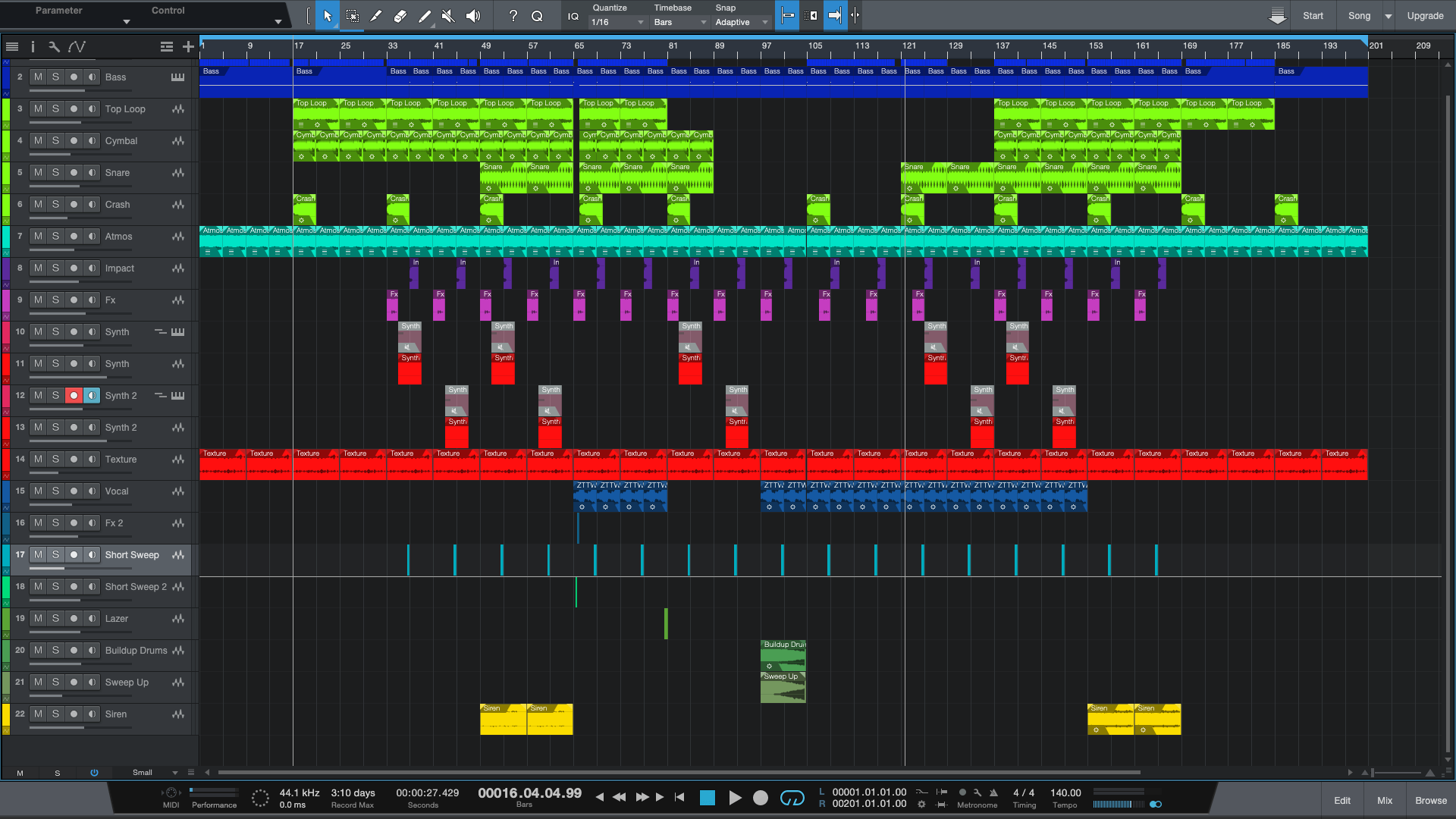This screenshot has width=1456, height=819.
Task: Open the Bass instrument keyboard icon
Action: [x=177, y=77]
